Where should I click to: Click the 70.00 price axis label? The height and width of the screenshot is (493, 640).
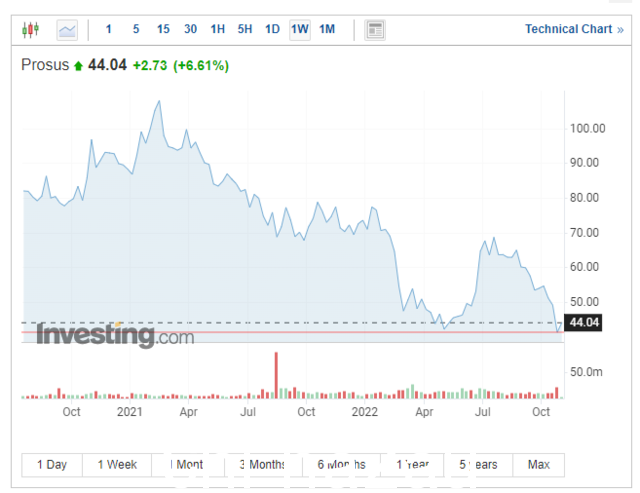point(584,233)
